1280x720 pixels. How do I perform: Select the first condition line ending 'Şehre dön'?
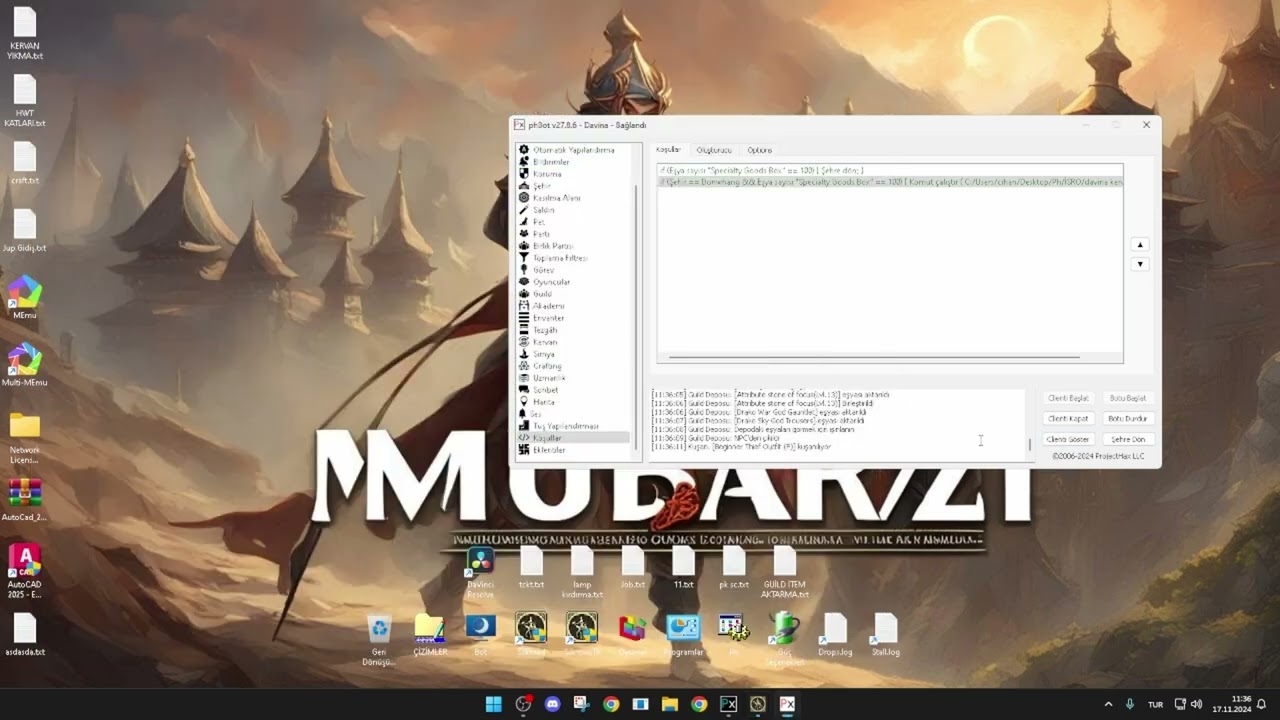890,171
